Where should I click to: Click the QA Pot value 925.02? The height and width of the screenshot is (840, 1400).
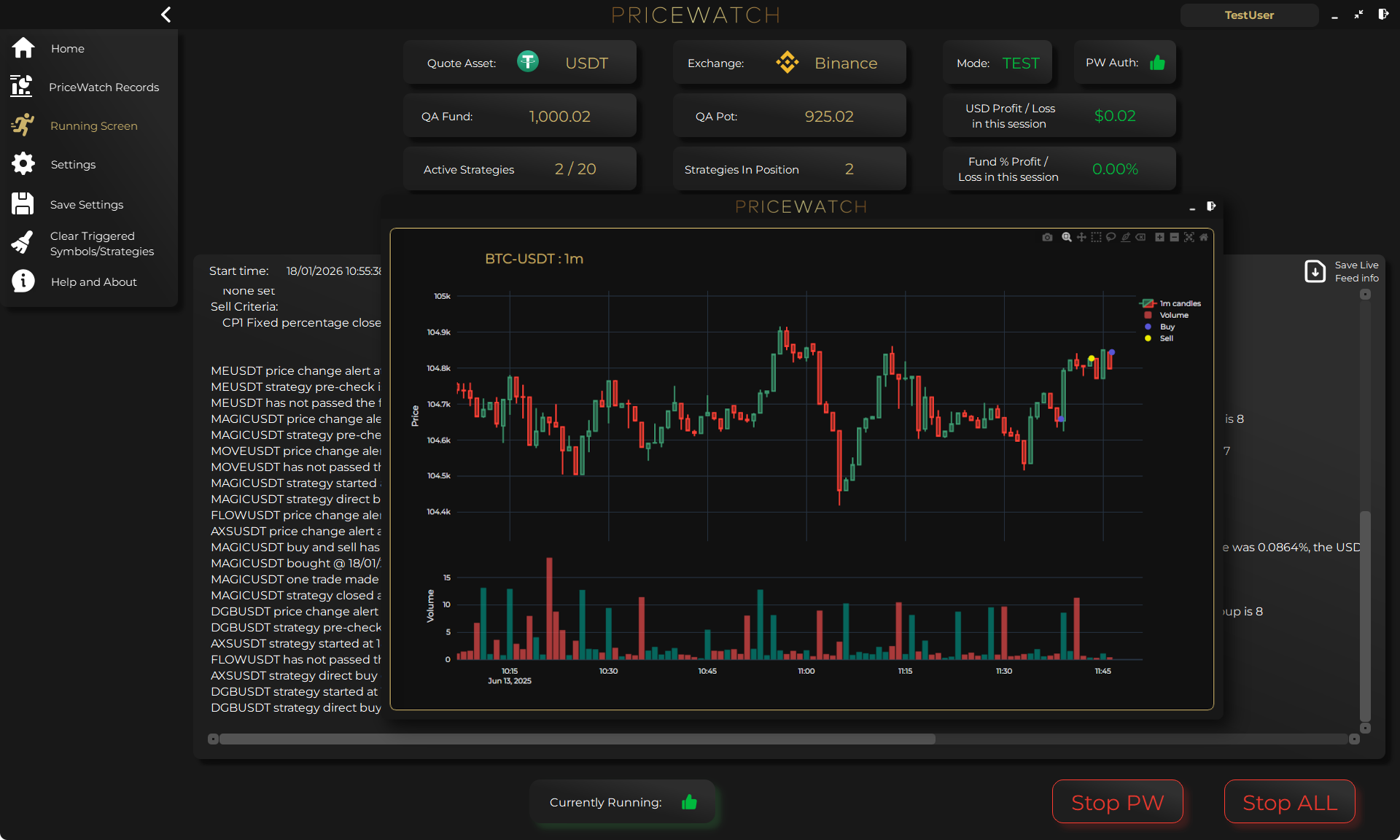(828, 116)
